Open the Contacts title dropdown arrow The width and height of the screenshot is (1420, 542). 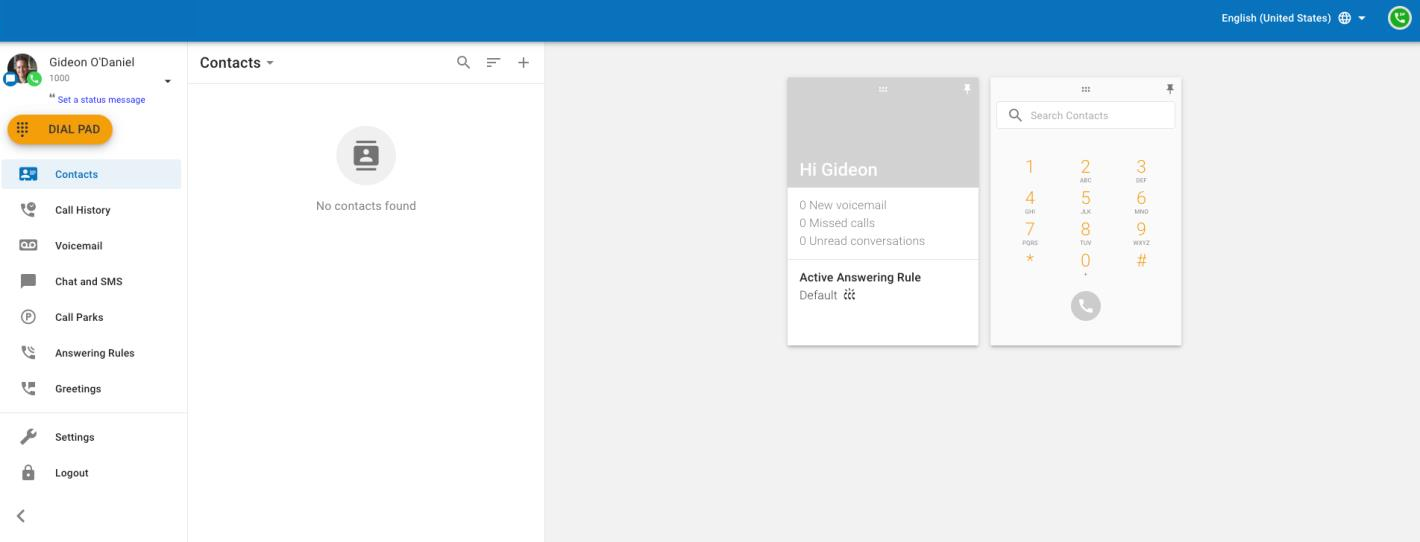(270, 63)
